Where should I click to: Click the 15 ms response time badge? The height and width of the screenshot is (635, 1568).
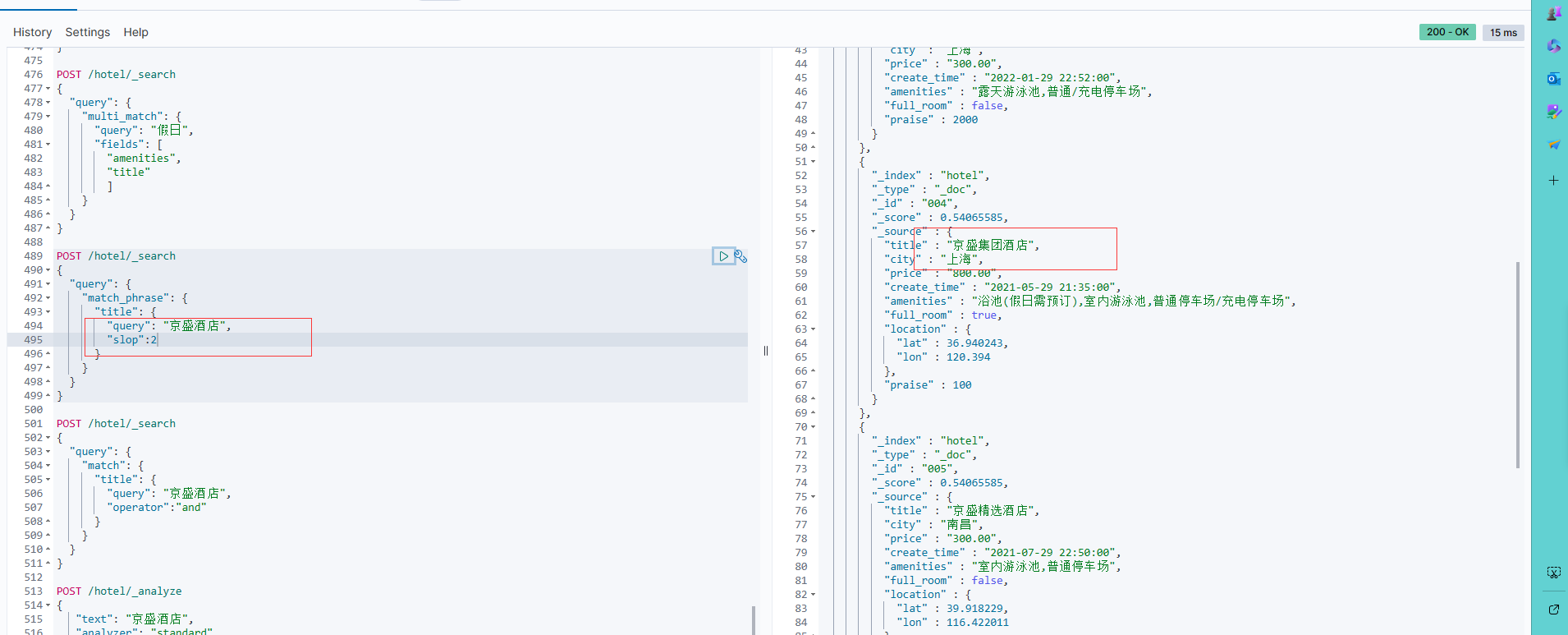pos(1503,33)
